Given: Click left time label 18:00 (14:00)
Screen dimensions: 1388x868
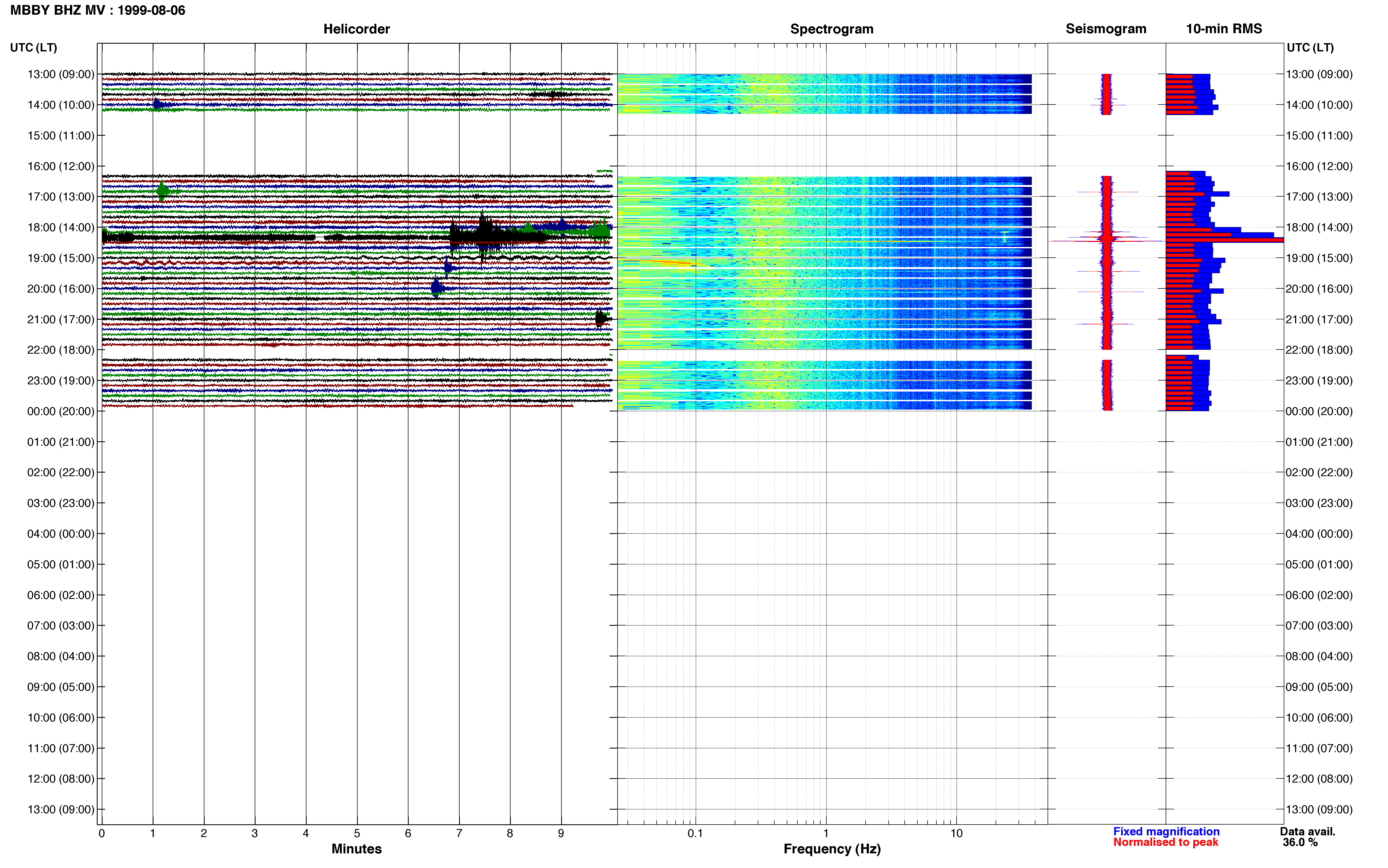Looking at the screenshot, I should [x=61, y=227].
